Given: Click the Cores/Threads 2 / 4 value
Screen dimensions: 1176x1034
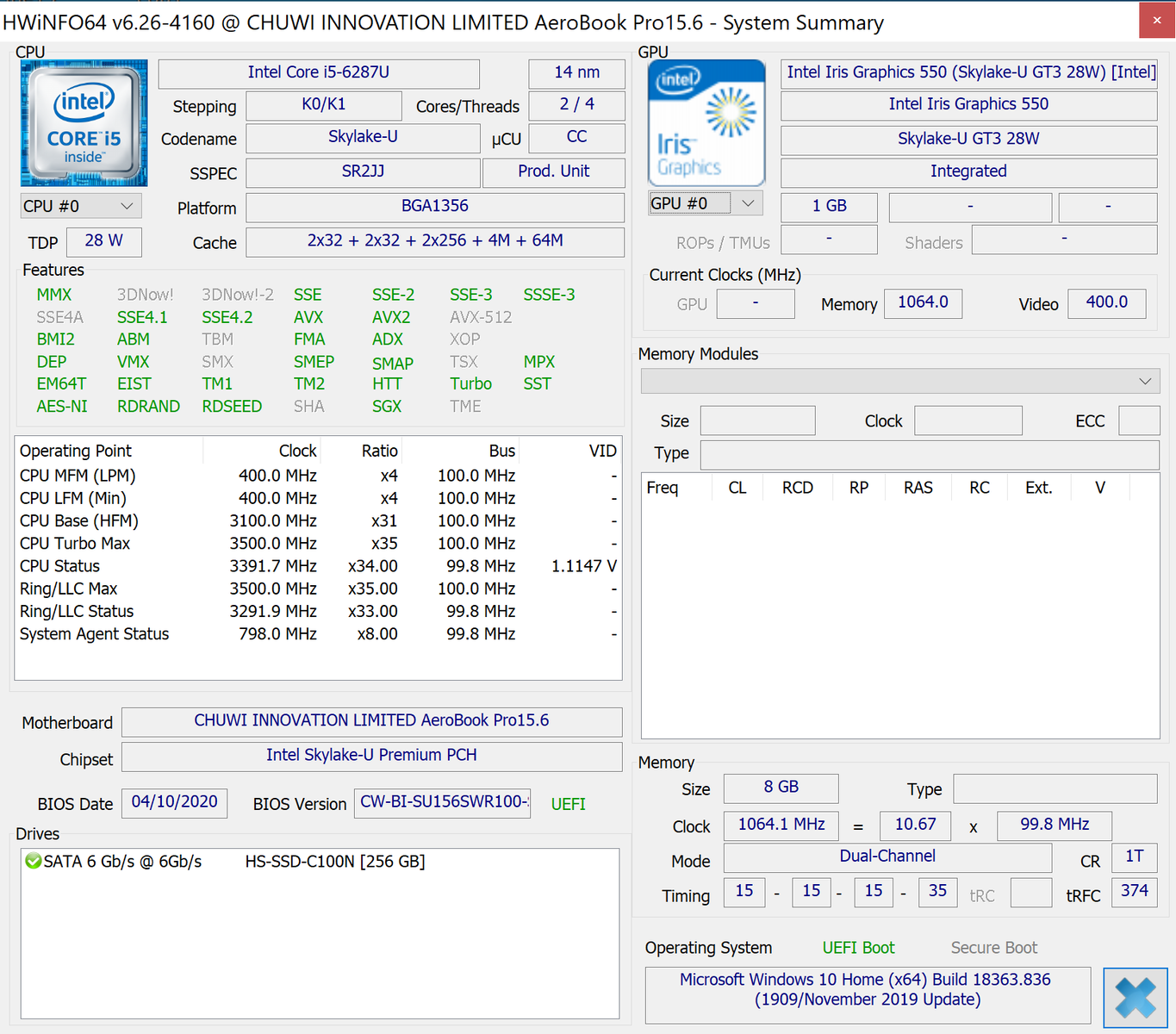Looking at the screenshot, I should point(576,105).
